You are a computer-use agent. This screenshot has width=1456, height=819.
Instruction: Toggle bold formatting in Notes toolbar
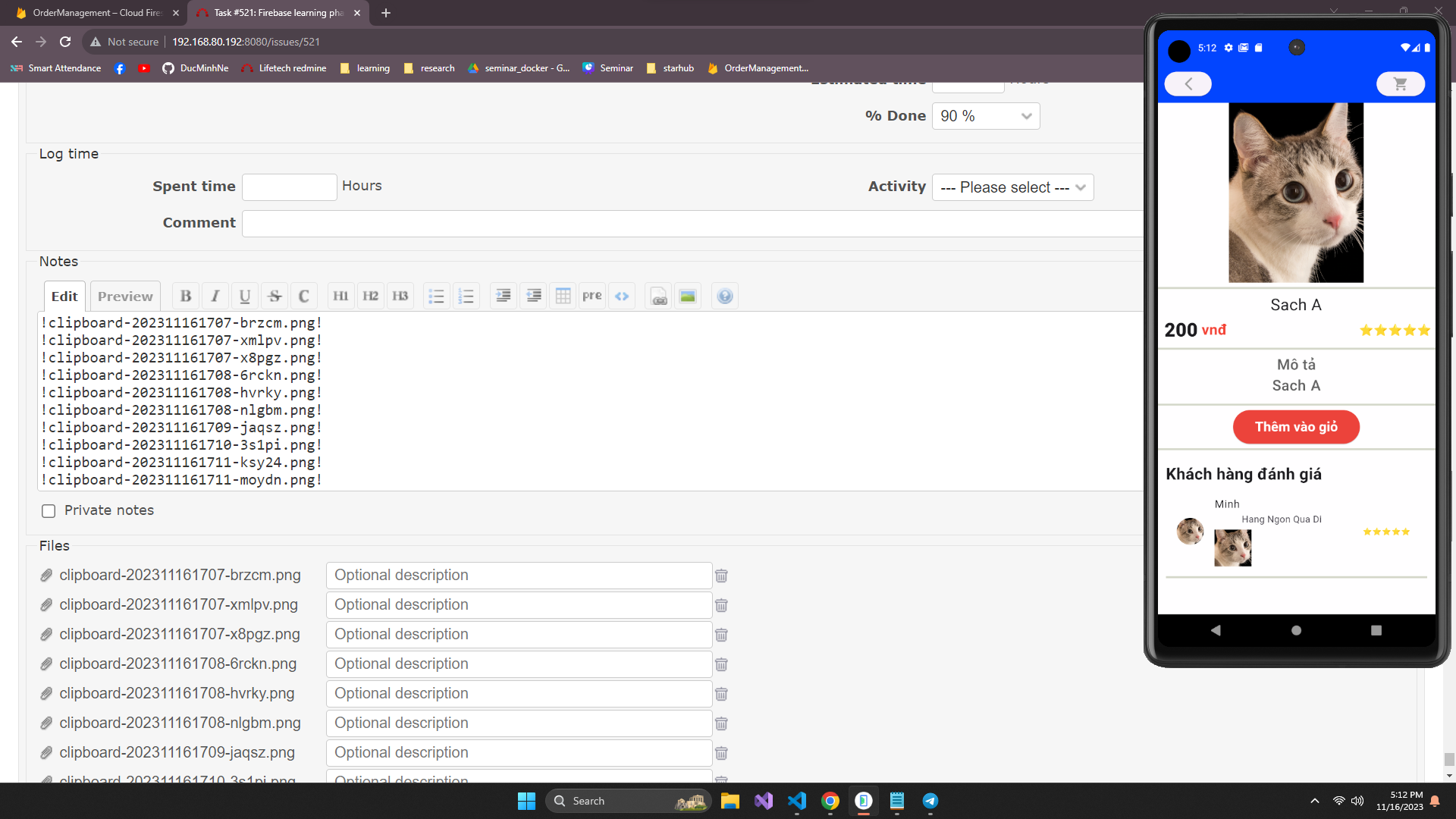click(186, 297)
